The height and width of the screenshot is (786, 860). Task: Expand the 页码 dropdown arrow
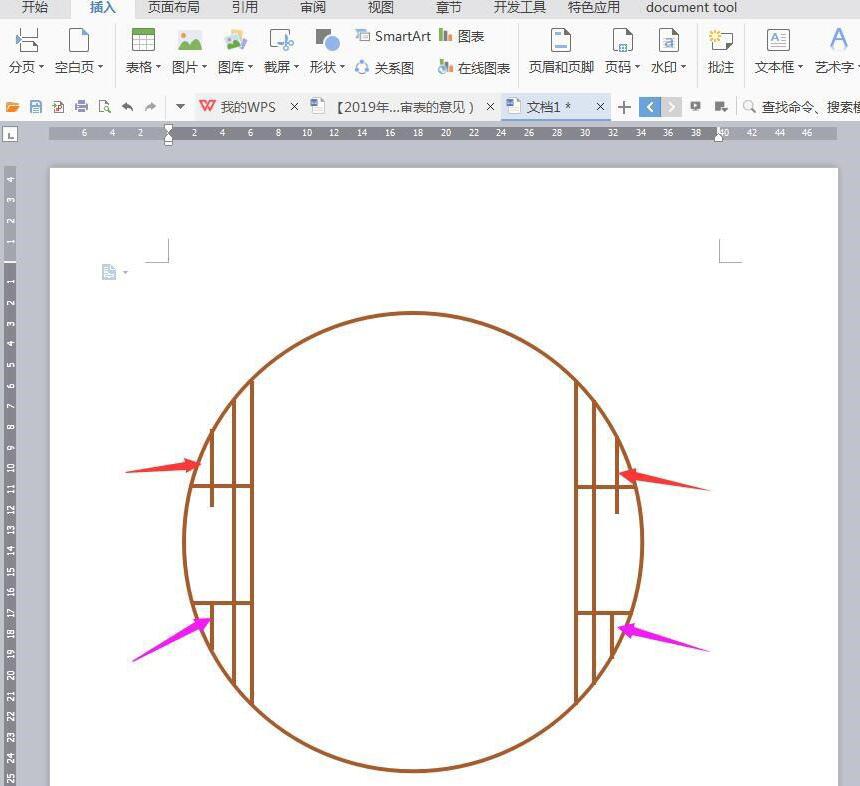click(637, 67)
